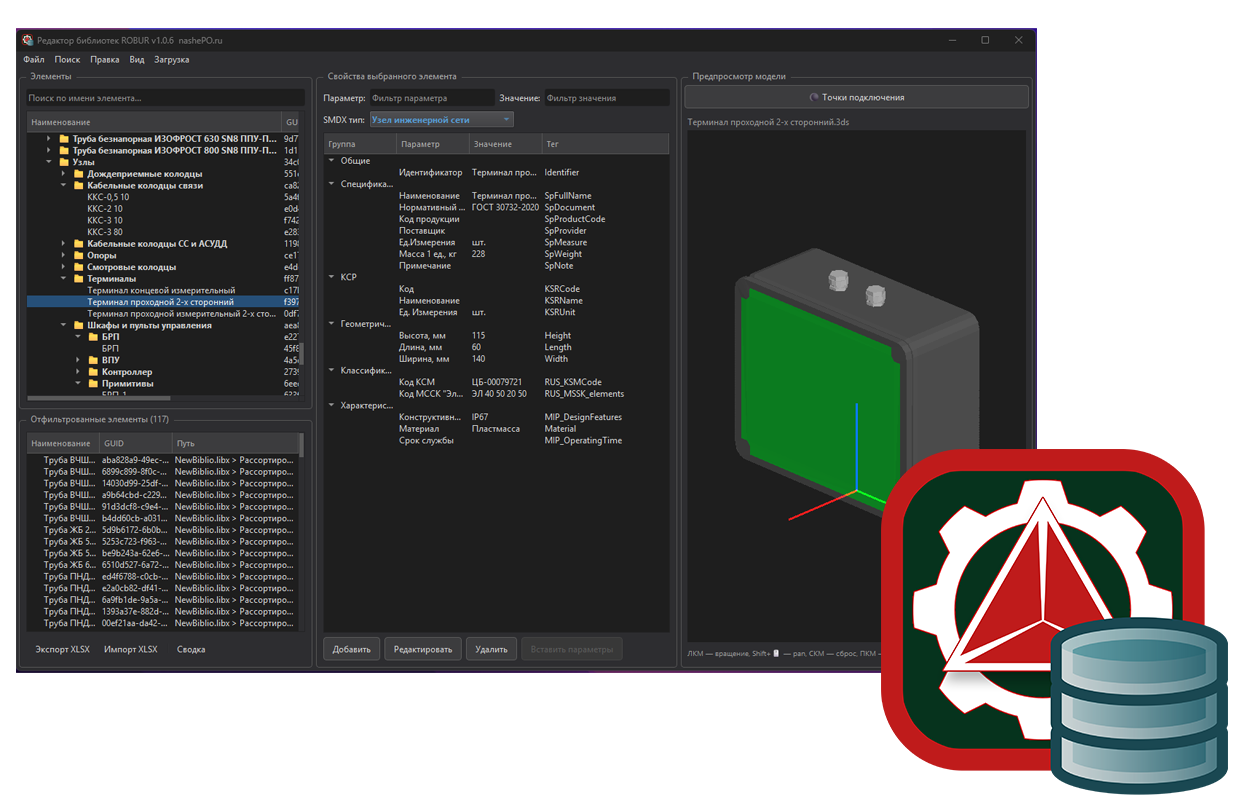Image resolution: width=1256 pixels, height=807 pixels.
Task: Collapse the Геометрич... property group
Action: (332, 323)
